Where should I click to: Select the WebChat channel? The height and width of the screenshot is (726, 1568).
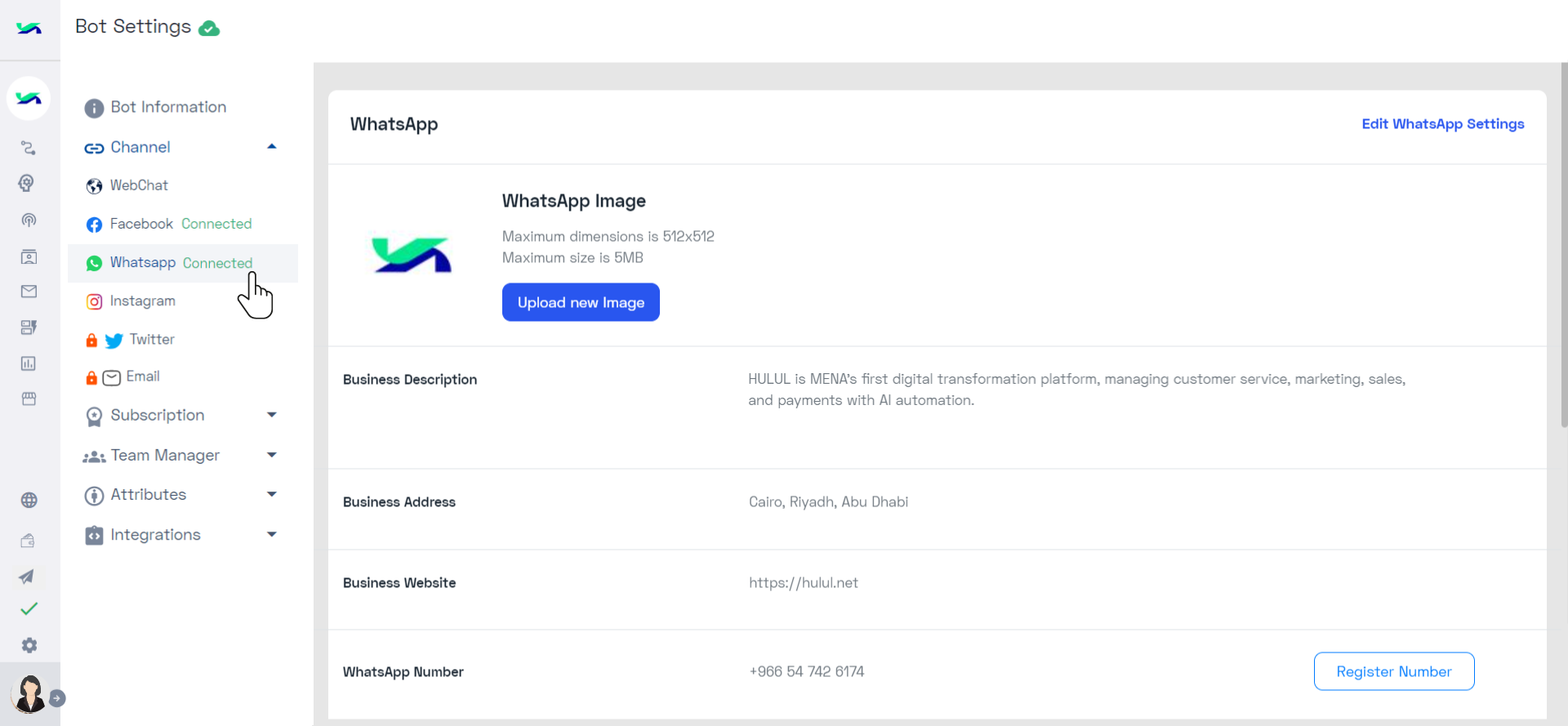(x=139, y=185)
